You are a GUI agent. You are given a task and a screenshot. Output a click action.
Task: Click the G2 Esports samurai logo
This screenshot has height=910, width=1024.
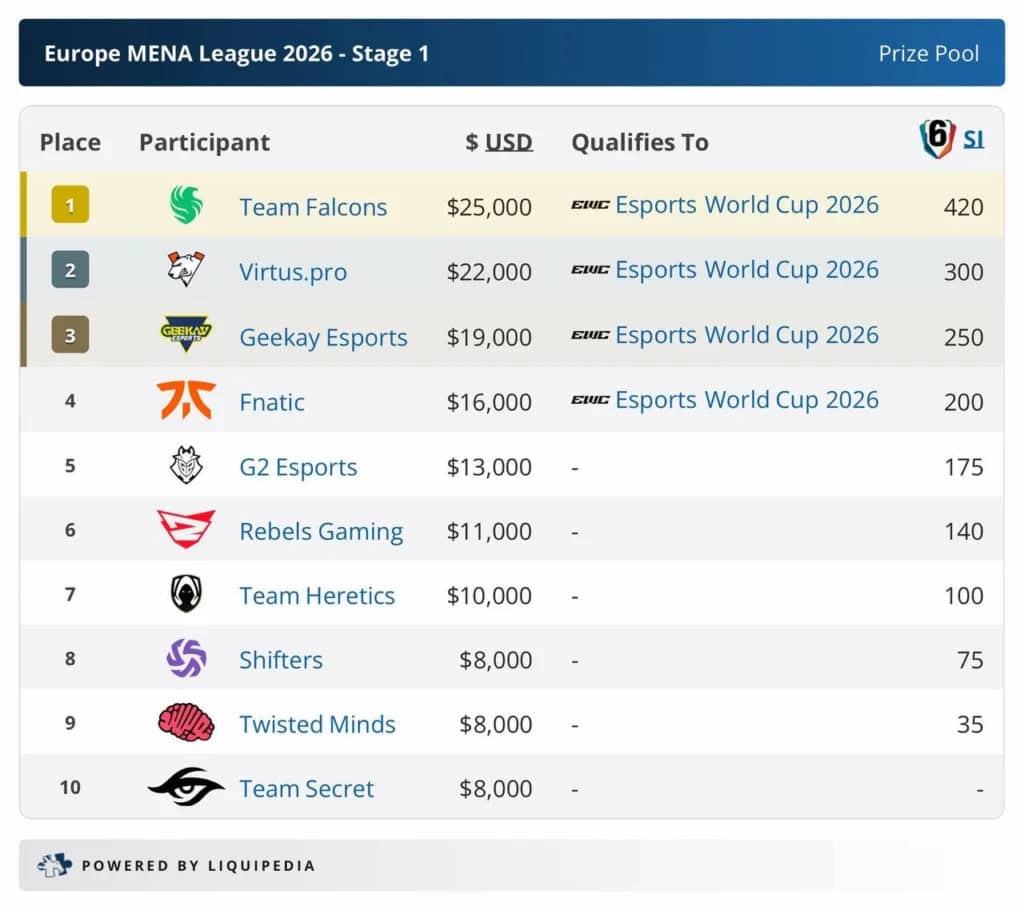186,464
